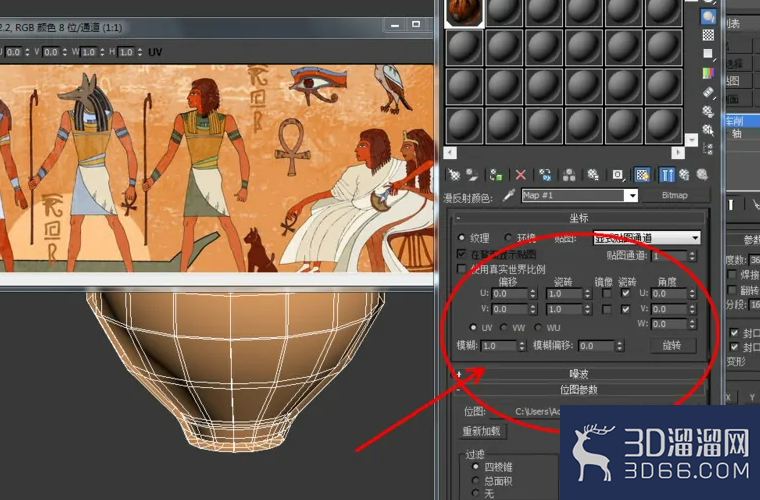
Task: Toggle the checkered Background icon
Action: point(708,35)
